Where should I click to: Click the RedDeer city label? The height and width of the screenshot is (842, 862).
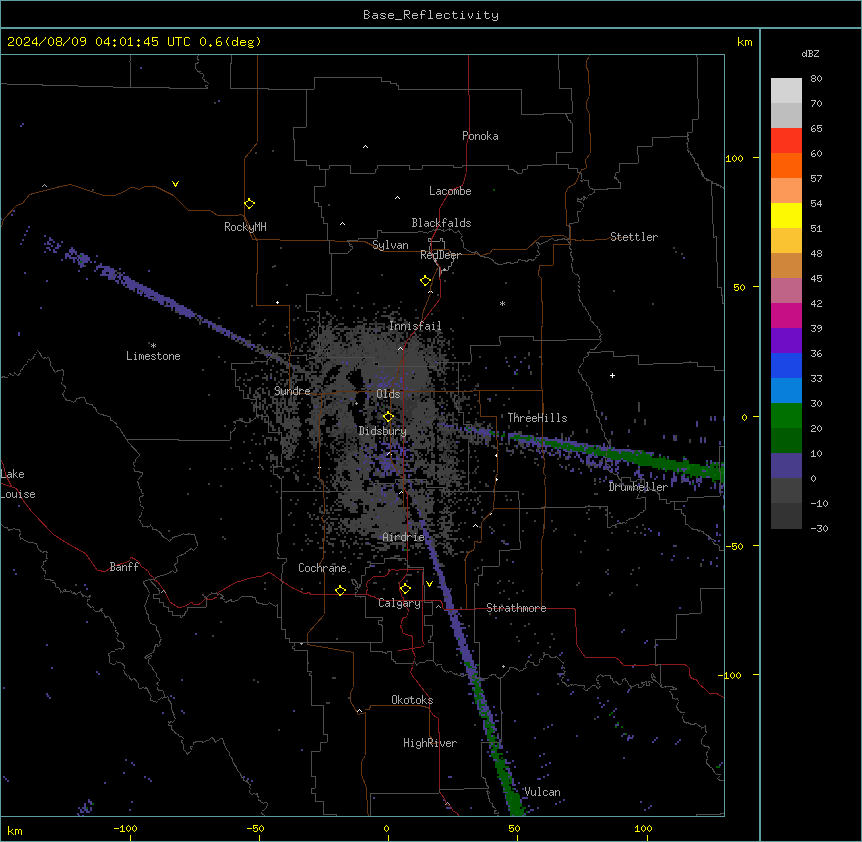point(440,255)
